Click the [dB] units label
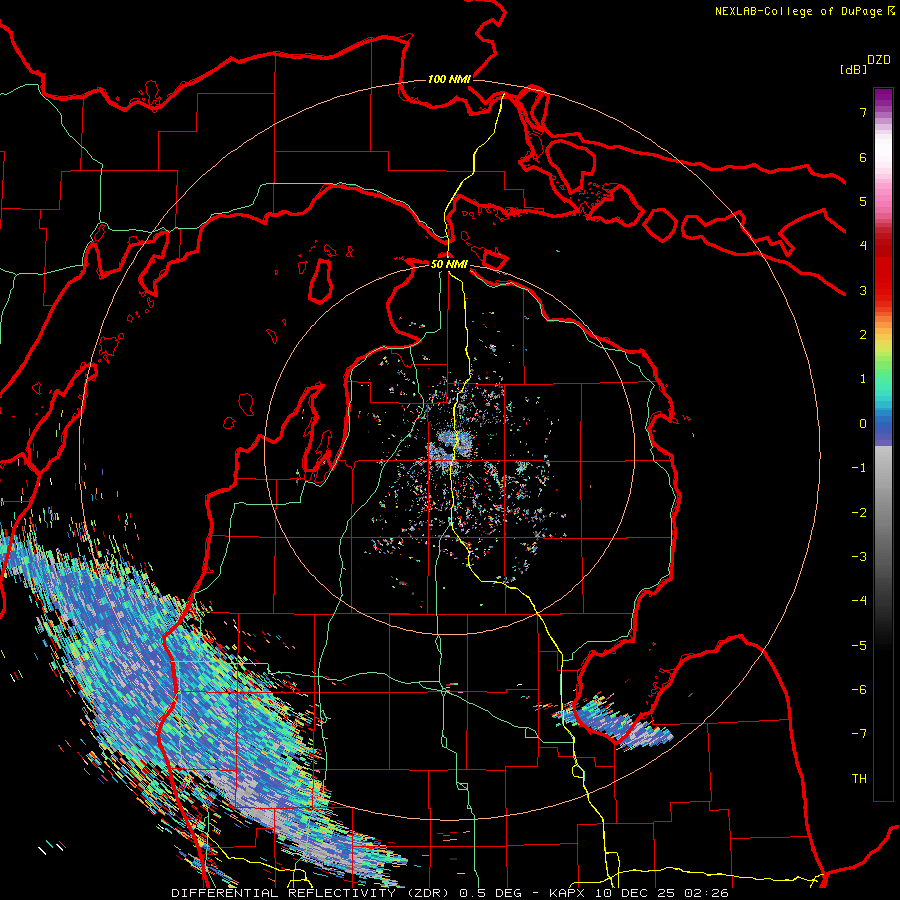Viewport: 900px width, 900px height. coord(854,69)
